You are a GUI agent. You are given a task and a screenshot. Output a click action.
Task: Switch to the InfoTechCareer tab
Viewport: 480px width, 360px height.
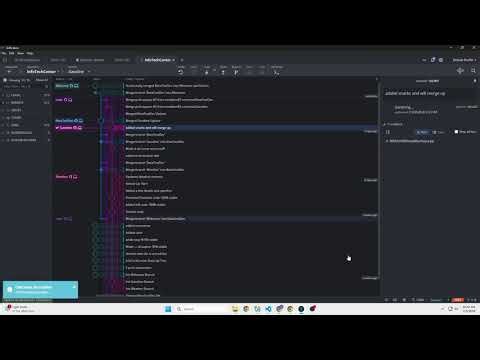[157, 60]
